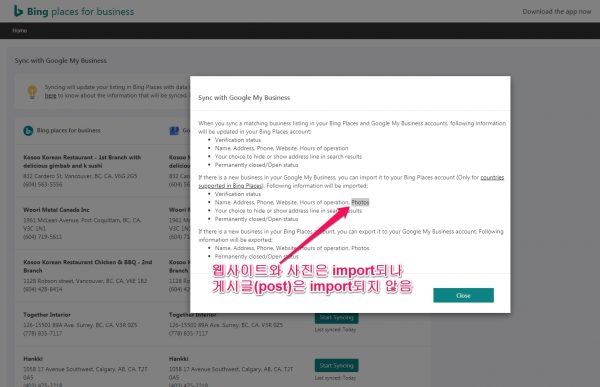Click the lightbulb tip icon

pos(32,91)
